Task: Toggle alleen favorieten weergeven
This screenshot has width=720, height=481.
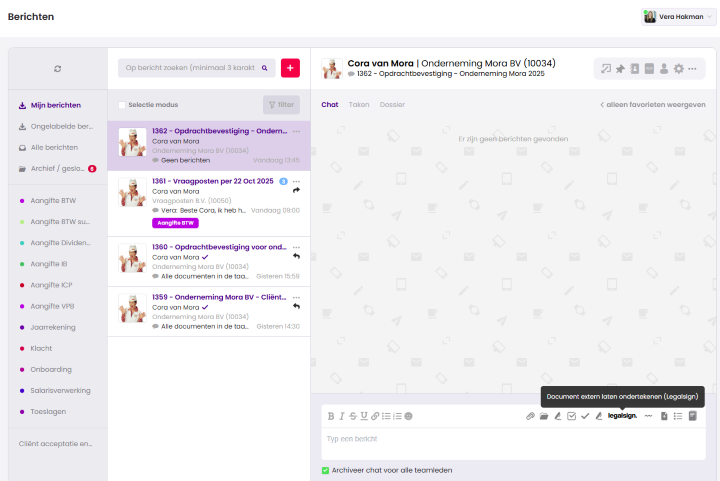Action: coord(652,104)
